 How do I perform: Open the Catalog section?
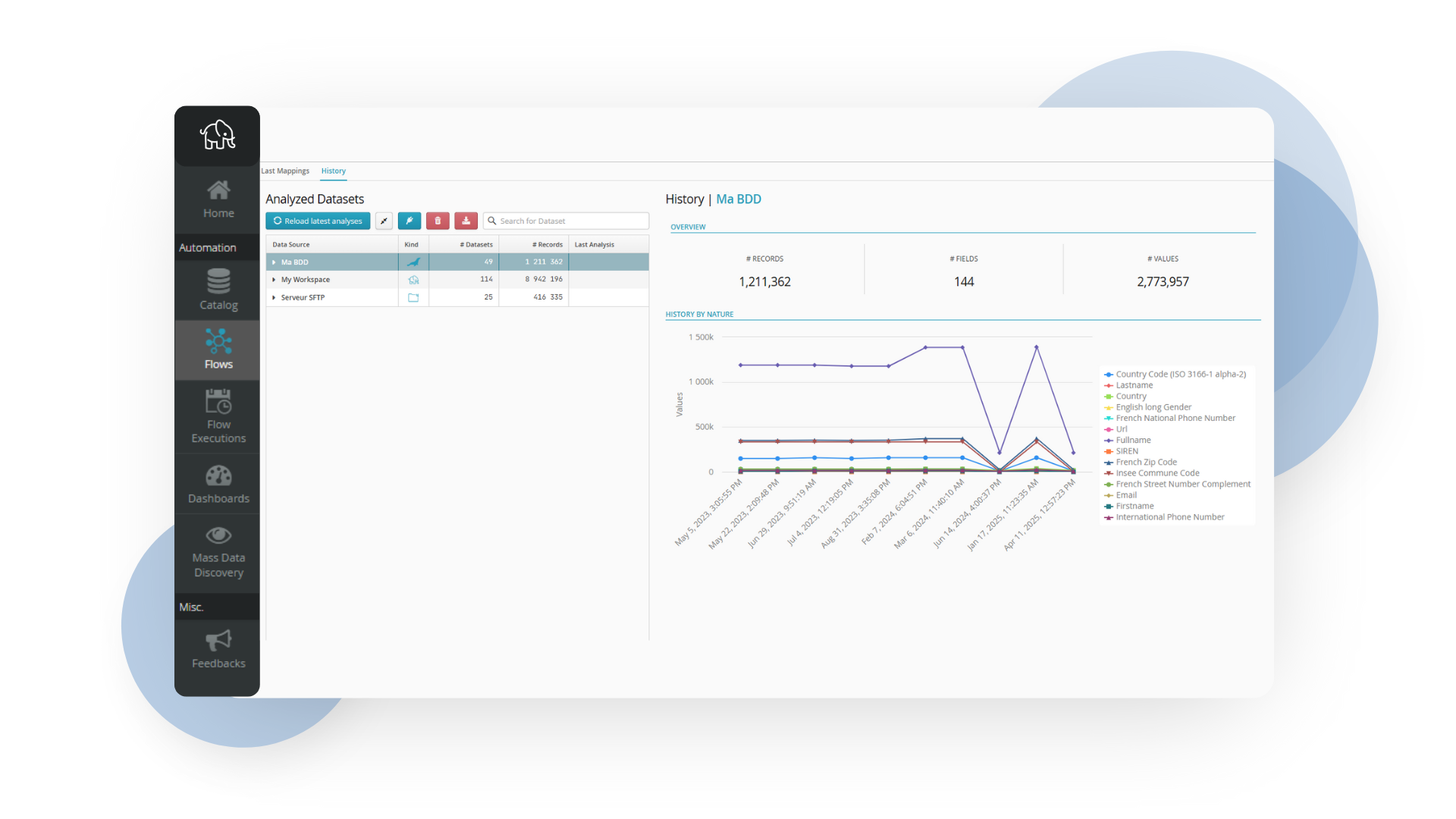(x=218, y=290)
